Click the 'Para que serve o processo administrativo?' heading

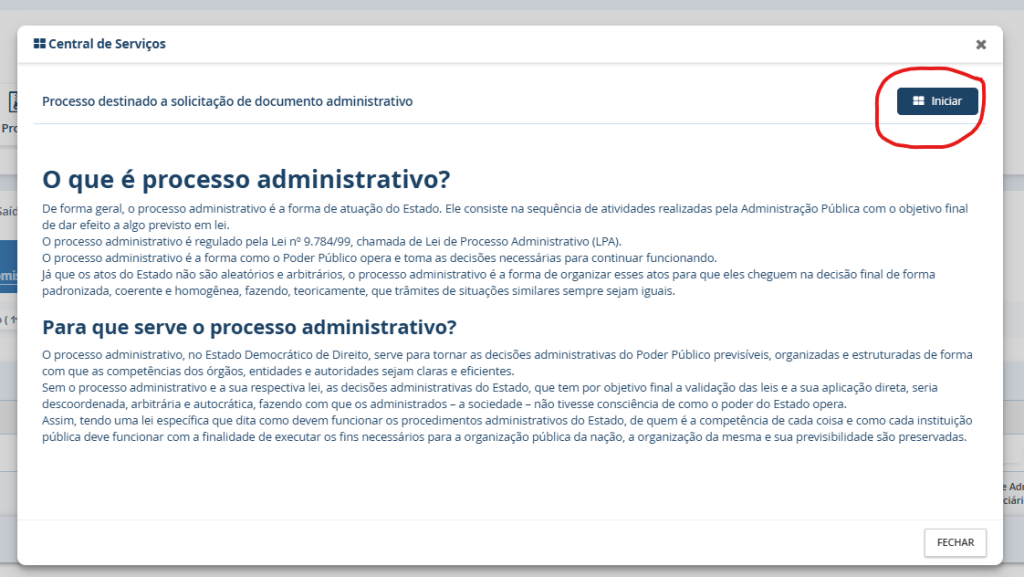pyautogui.click(x=249, y=327)
